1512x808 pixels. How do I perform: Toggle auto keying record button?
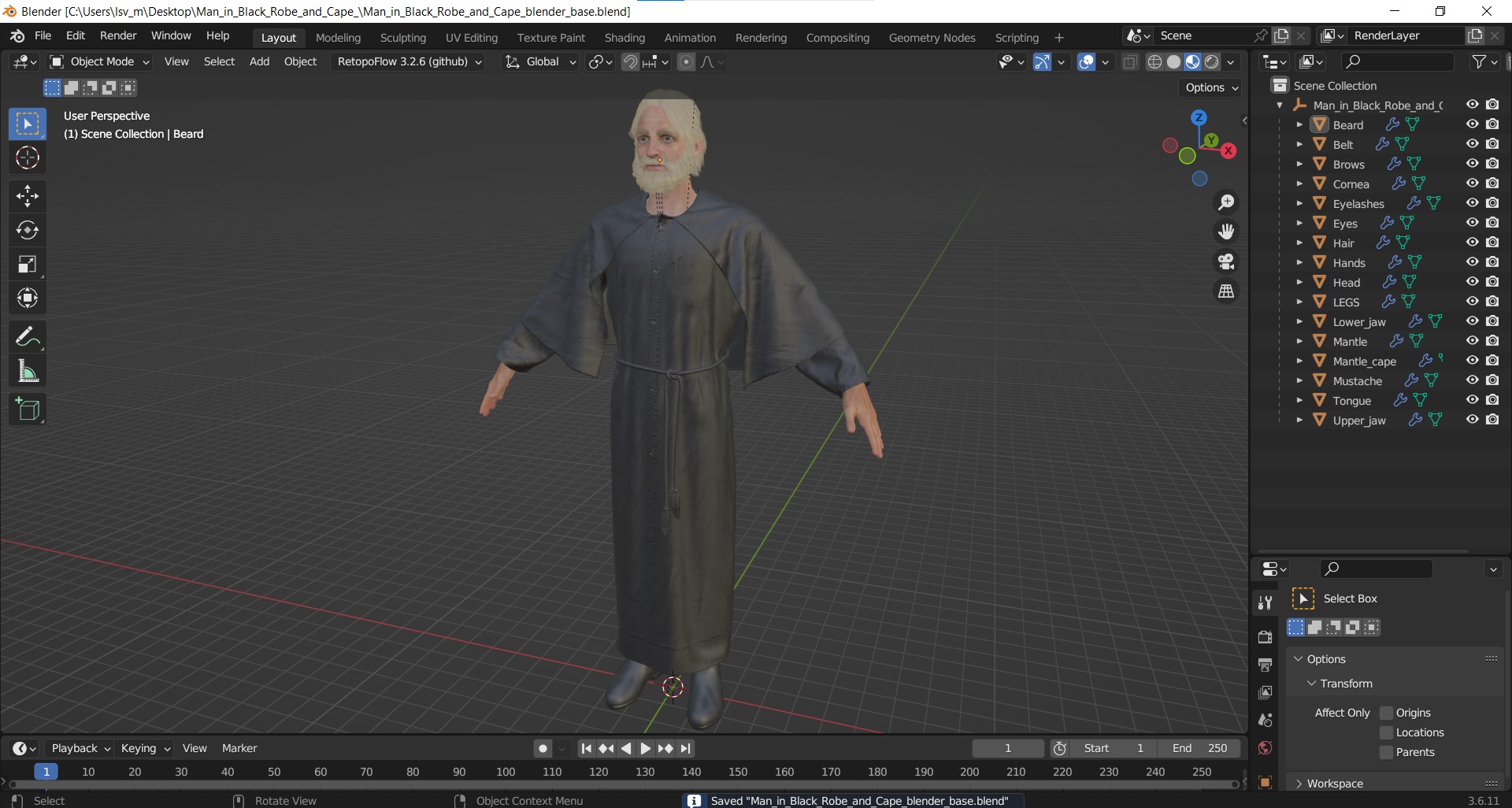click(543, 749)
